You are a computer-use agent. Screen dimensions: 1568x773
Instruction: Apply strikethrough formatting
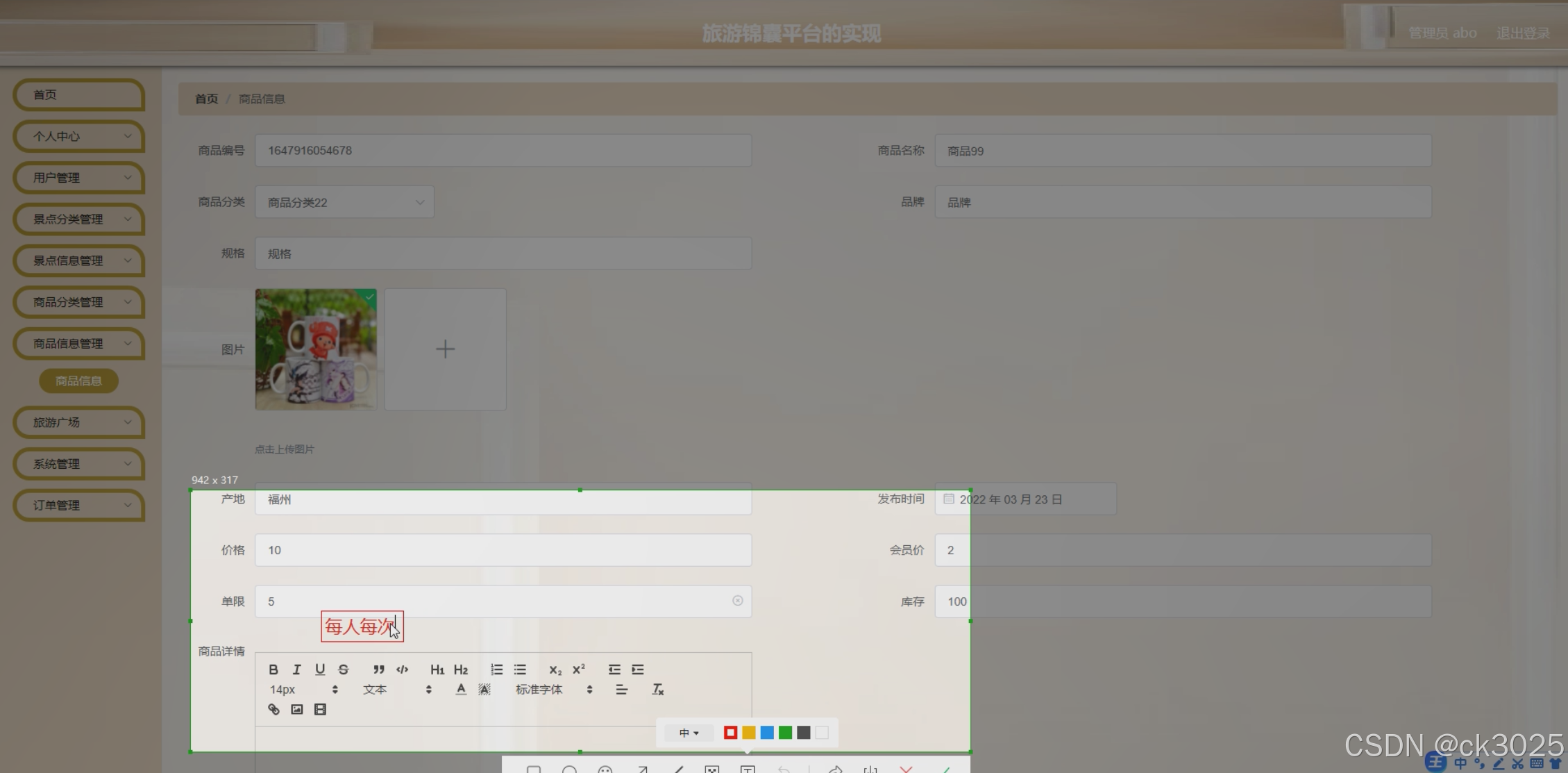[x=344, y=670]
